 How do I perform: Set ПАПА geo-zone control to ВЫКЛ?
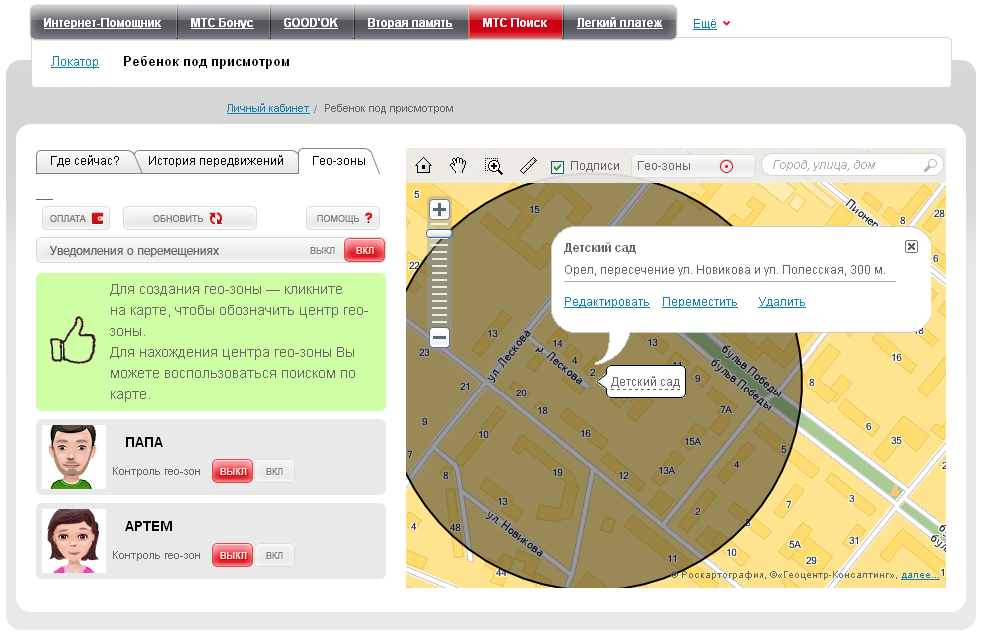point(232,471)
